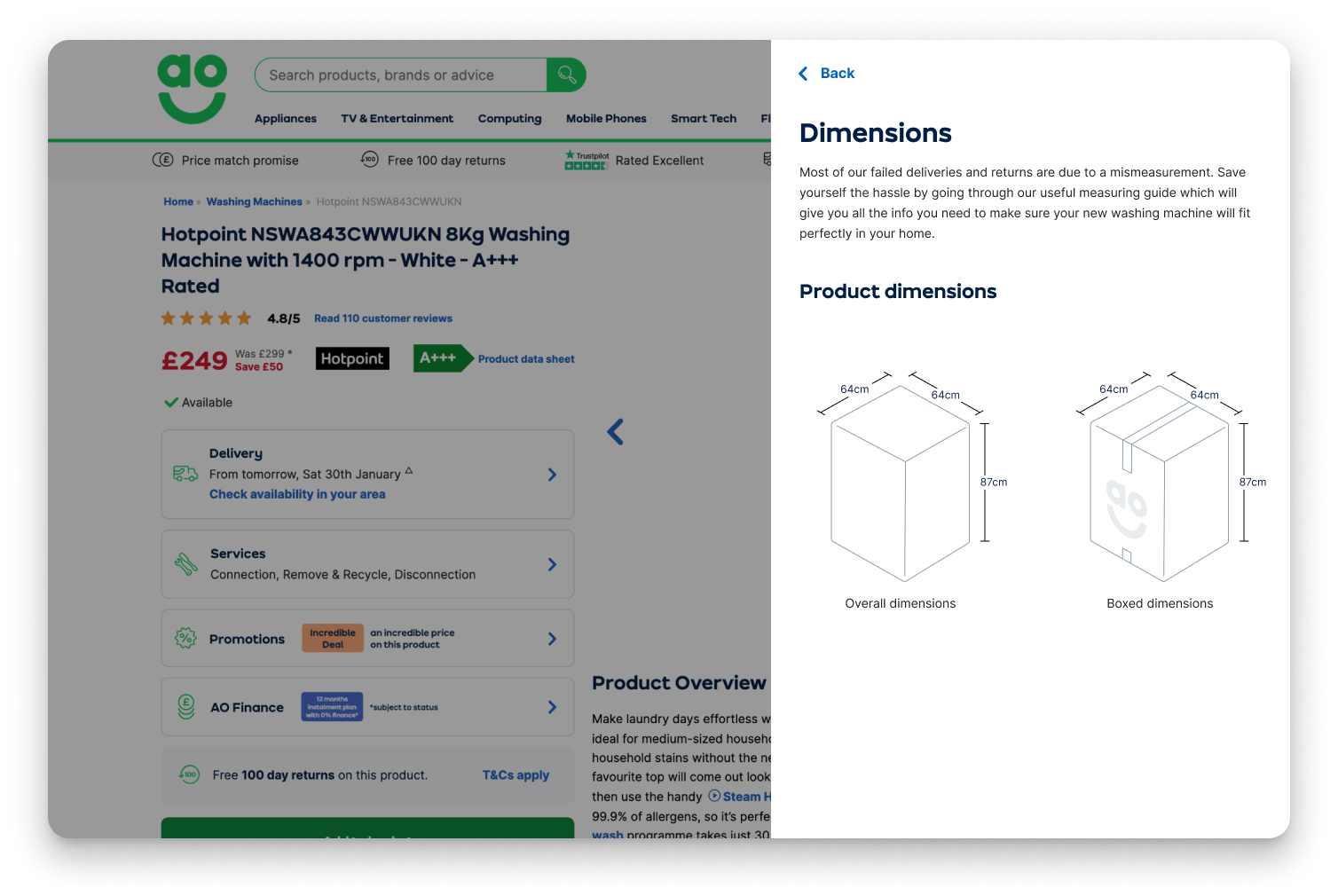
Task: Click the AO Finance coin icon
Action: pos(186,707)
